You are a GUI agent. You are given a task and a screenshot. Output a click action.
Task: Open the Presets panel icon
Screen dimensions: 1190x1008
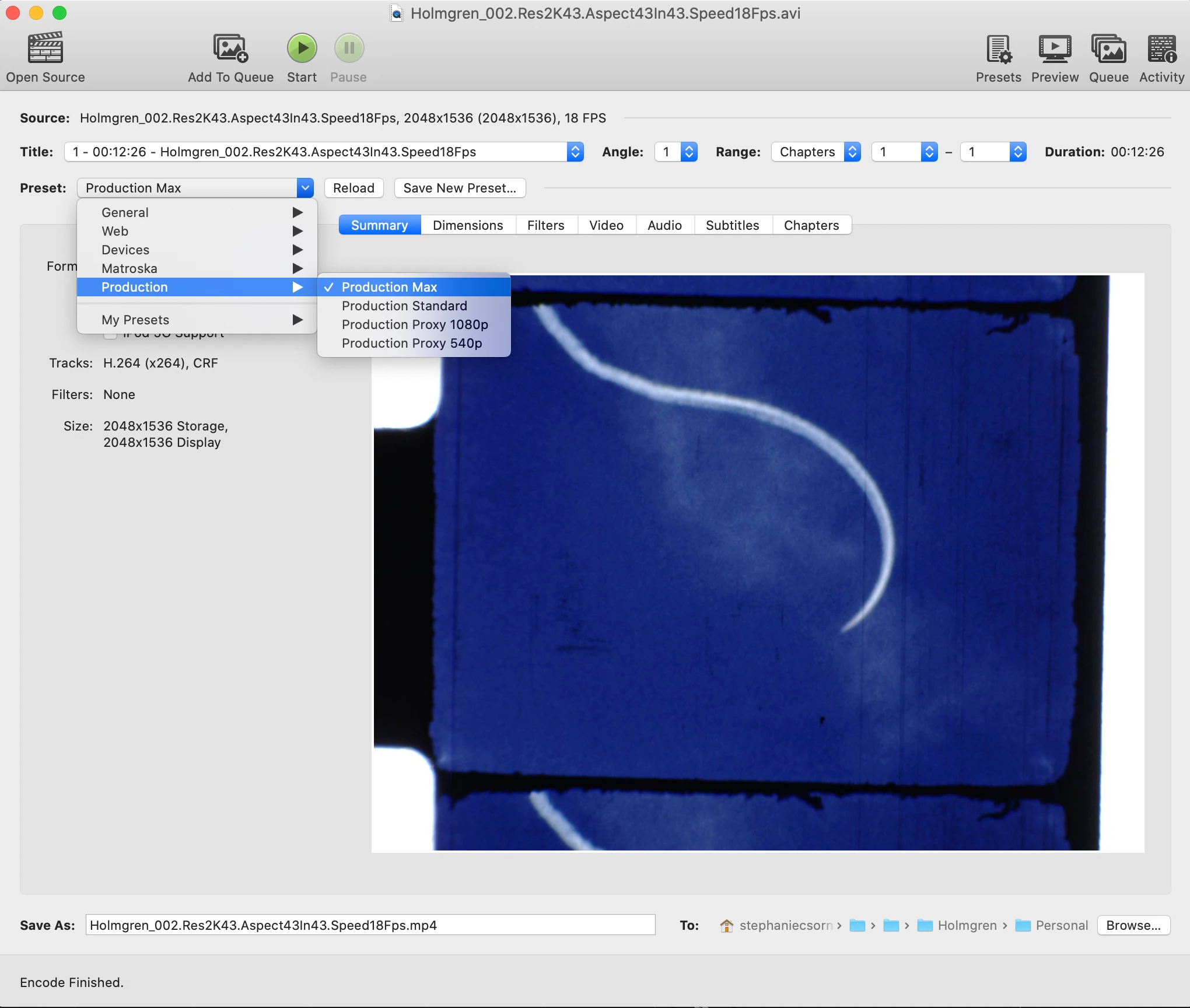click(998, 49)
